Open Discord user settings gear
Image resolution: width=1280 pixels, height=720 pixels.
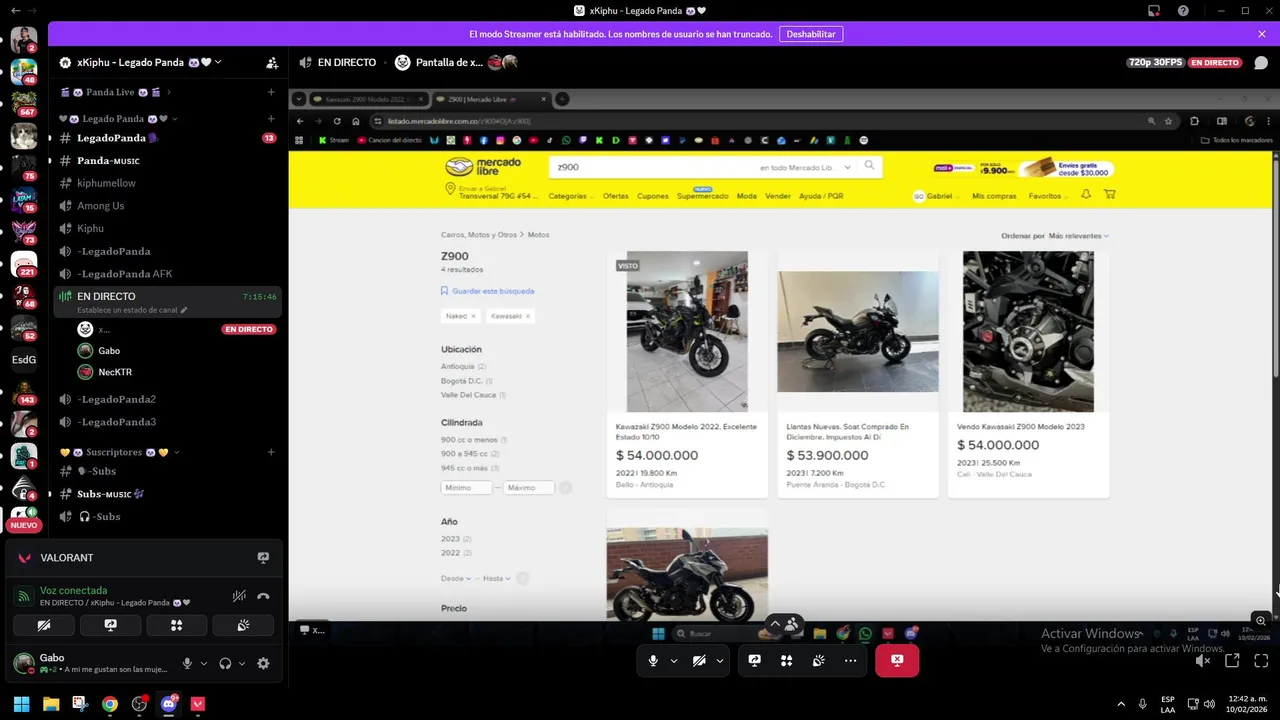(x=263, y=663)
